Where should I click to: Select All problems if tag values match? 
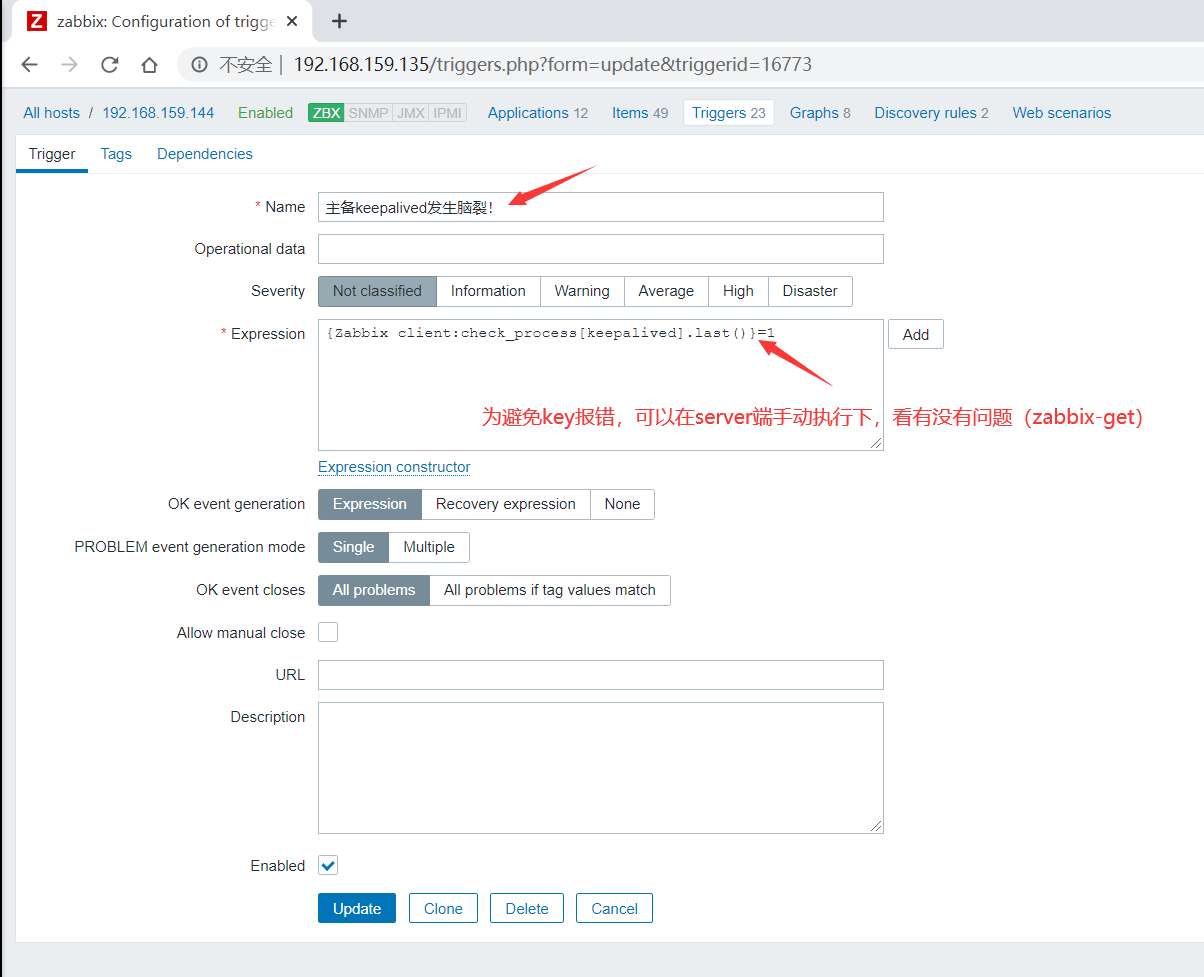click(x=550, y=590)
